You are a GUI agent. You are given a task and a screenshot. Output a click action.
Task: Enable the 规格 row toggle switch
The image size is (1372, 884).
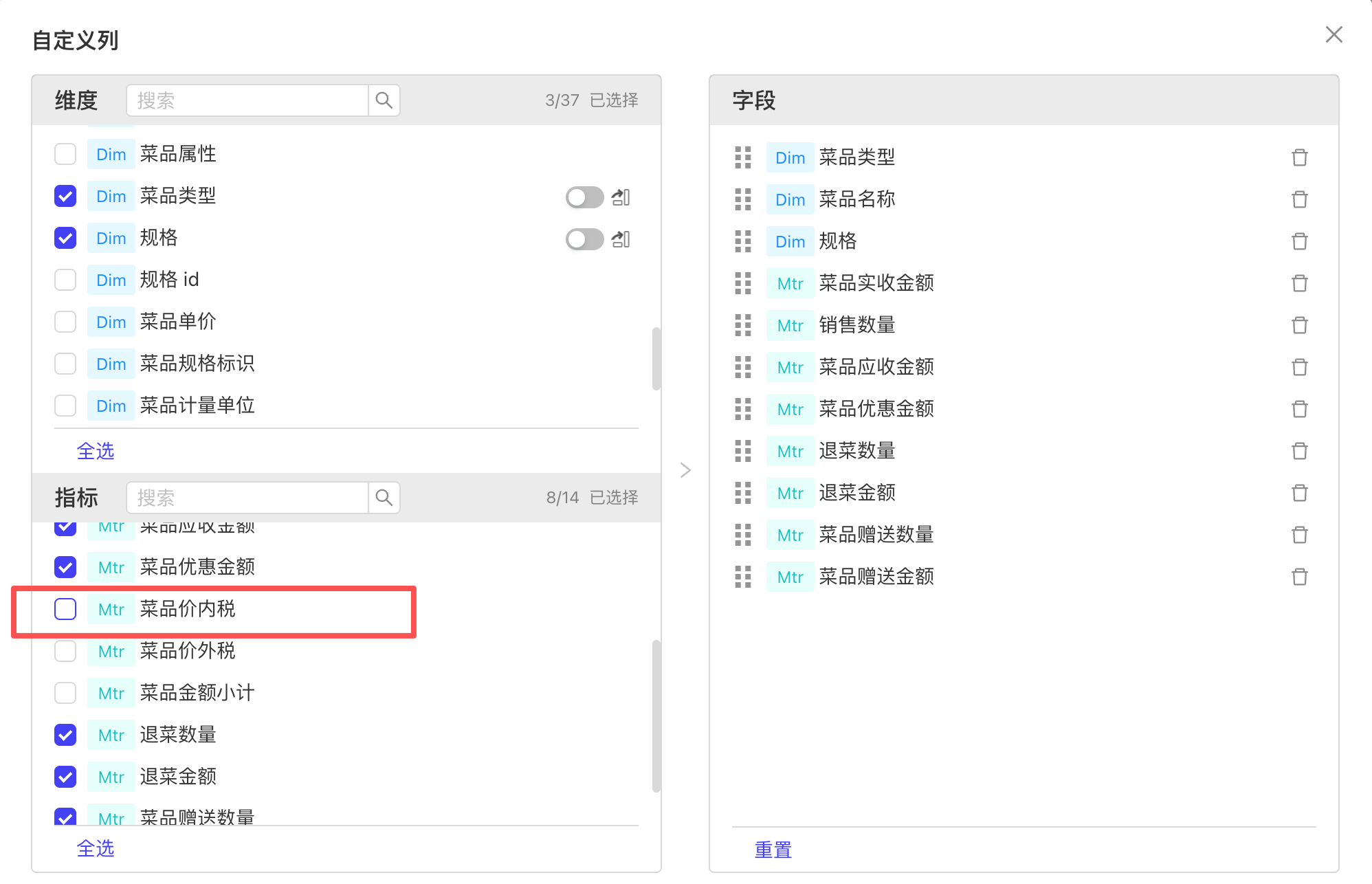(584, 239)
